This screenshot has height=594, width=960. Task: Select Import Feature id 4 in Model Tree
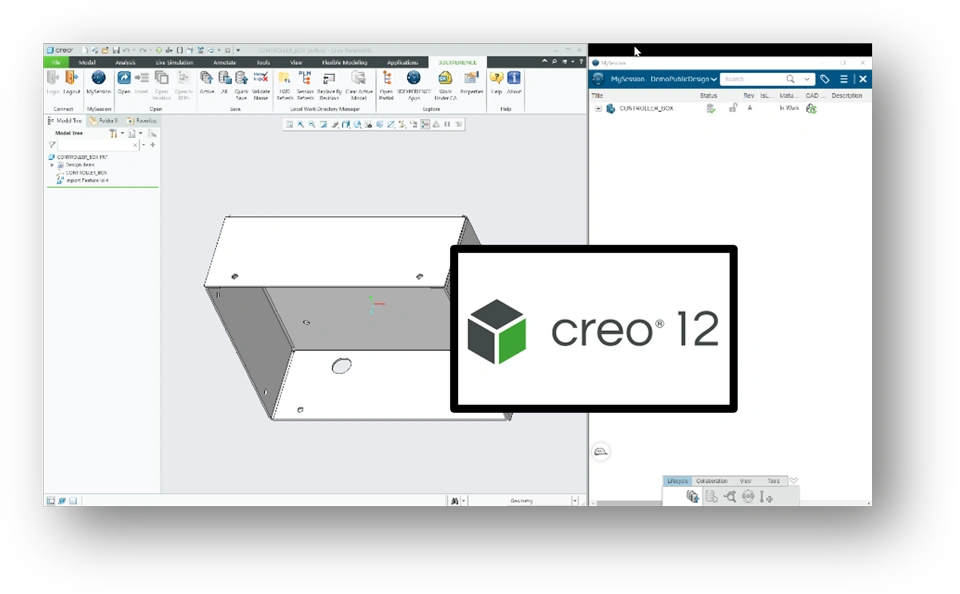[87, 181]
